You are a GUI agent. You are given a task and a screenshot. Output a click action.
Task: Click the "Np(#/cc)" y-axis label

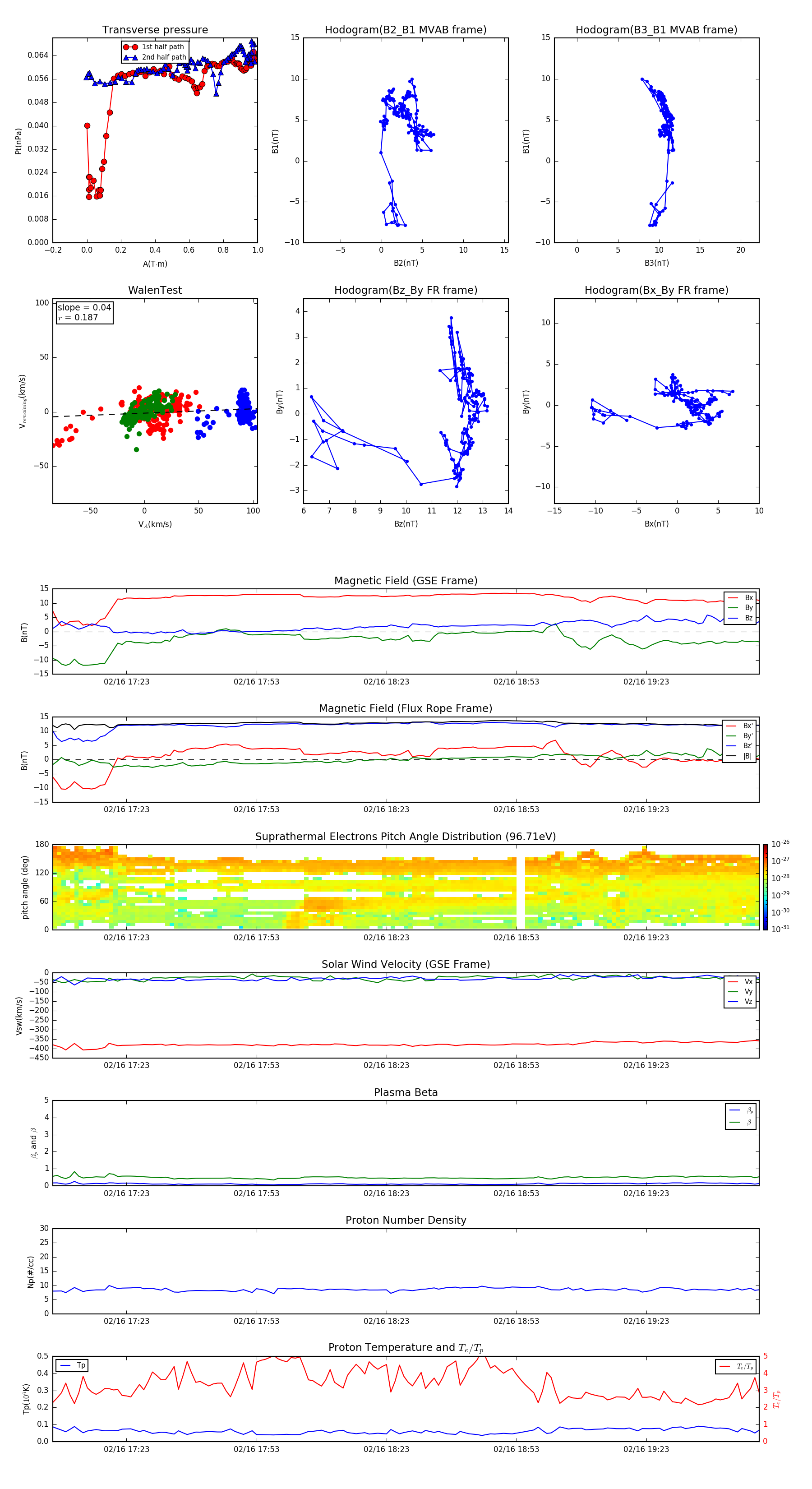click(x=31, y=1272)
